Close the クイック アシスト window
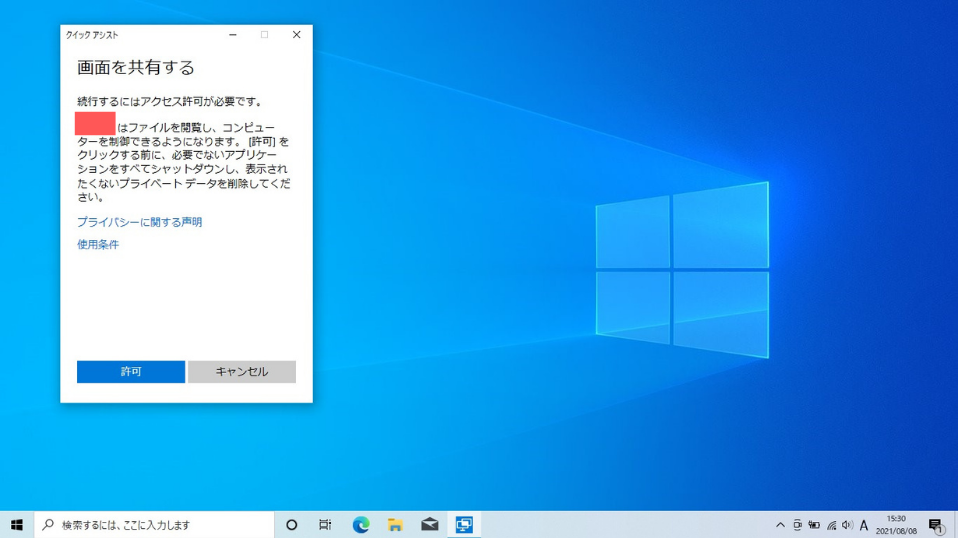Image resolution: width=958 pixels, height=538 pixels. point(296,35)
